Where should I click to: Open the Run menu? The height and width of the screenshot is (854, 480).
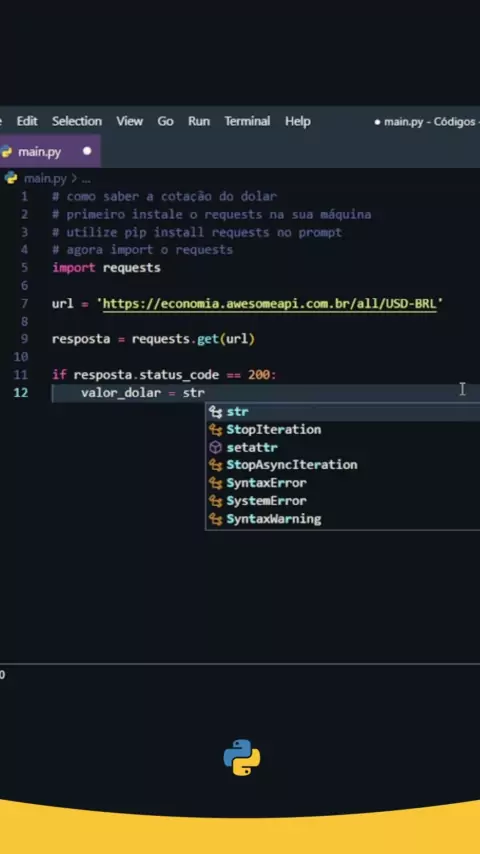pyautogui.click(x=199, y=121)
